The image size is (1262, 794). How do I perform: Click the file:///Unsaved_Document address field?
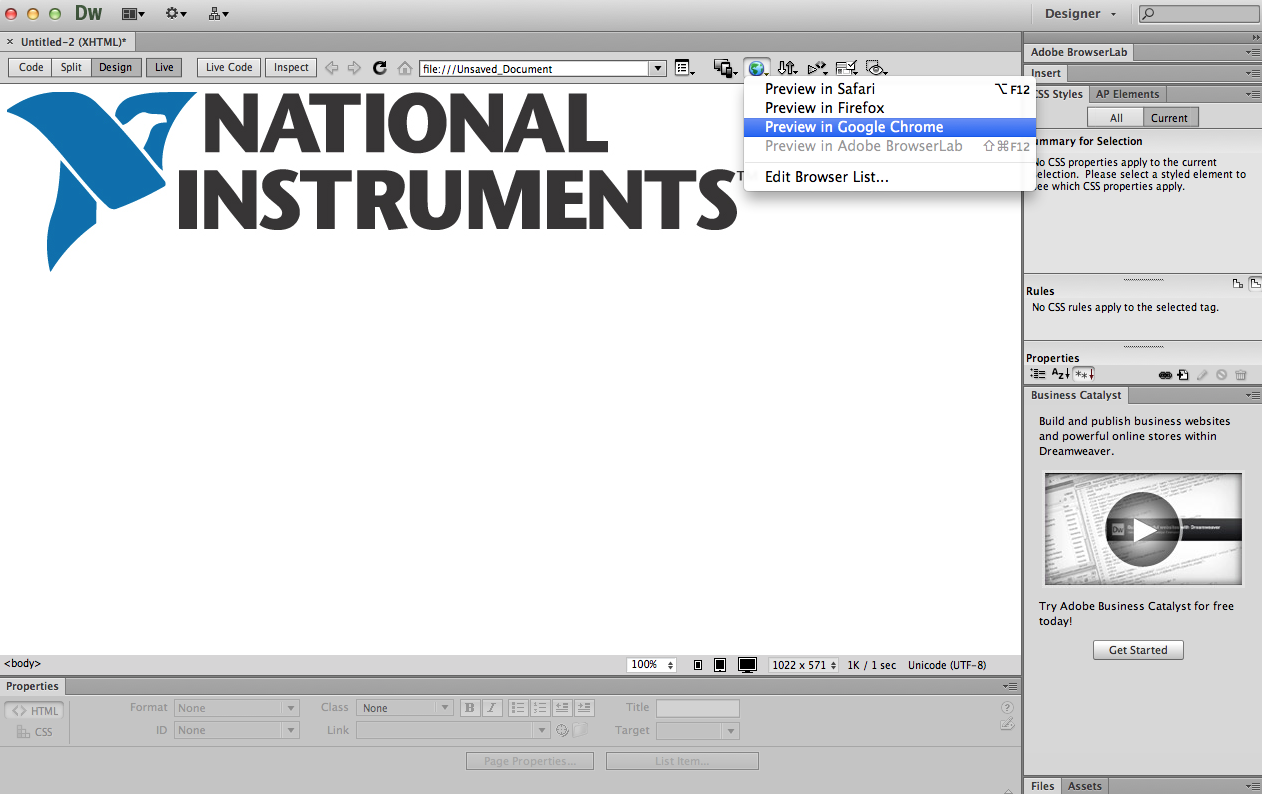click(x=534, y=68)
